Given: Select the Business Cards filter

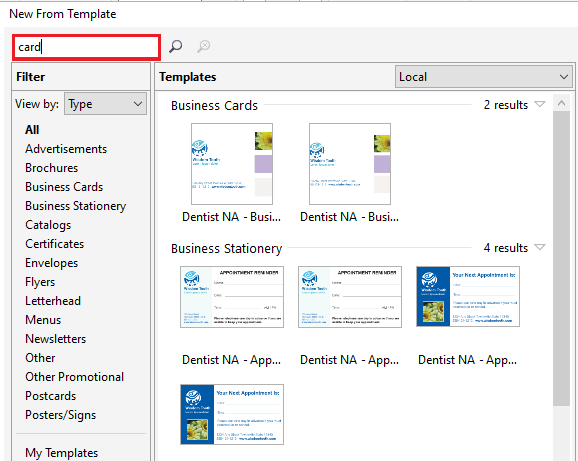Looking at the screenshot, I should pyautogui.click(x=64, y=187).
